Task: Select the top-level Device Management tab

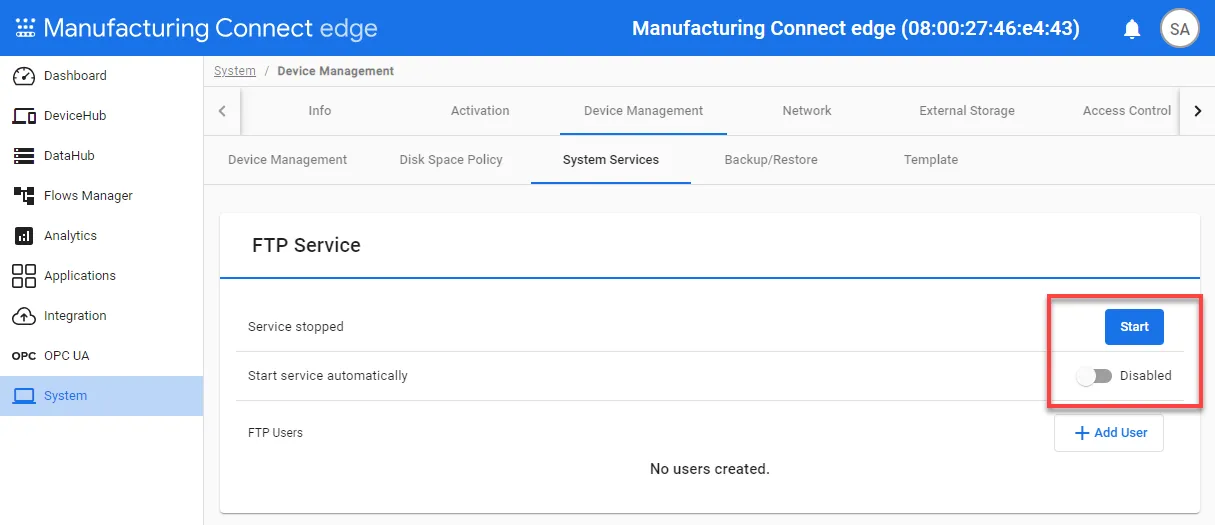Action: 643,111
